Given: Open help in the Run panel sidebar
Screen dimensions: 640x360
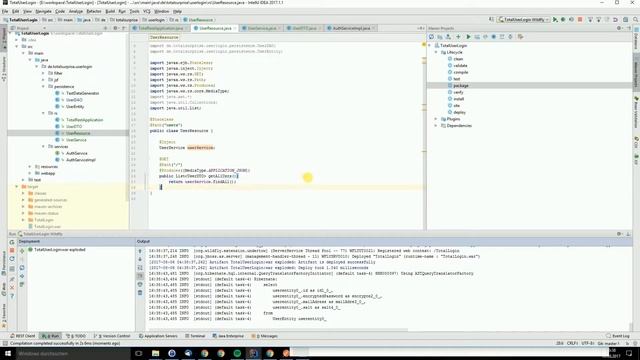Looking at the screenshot, I should [x=12, y=296].
